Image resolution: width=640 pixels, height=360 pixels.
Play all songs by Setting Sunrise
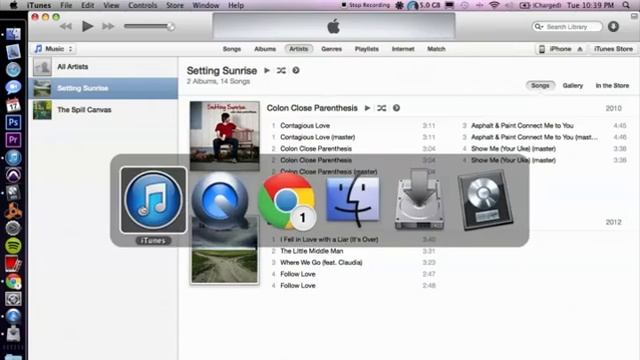click(x=267, y=71)
